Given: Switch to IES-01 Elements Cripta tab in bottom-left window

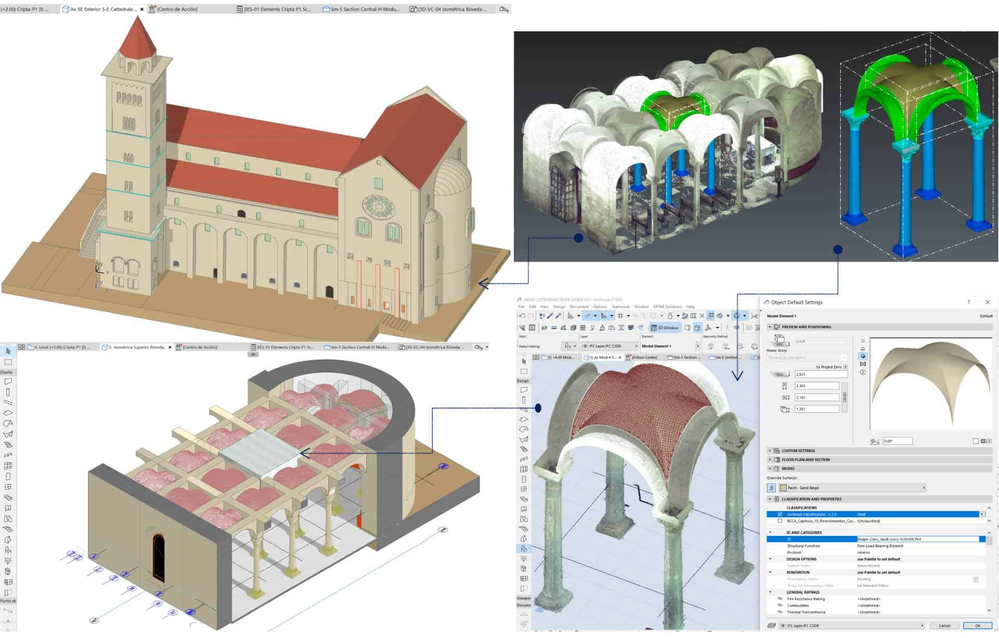Looking at the screenshot, I should pos(282,347).
